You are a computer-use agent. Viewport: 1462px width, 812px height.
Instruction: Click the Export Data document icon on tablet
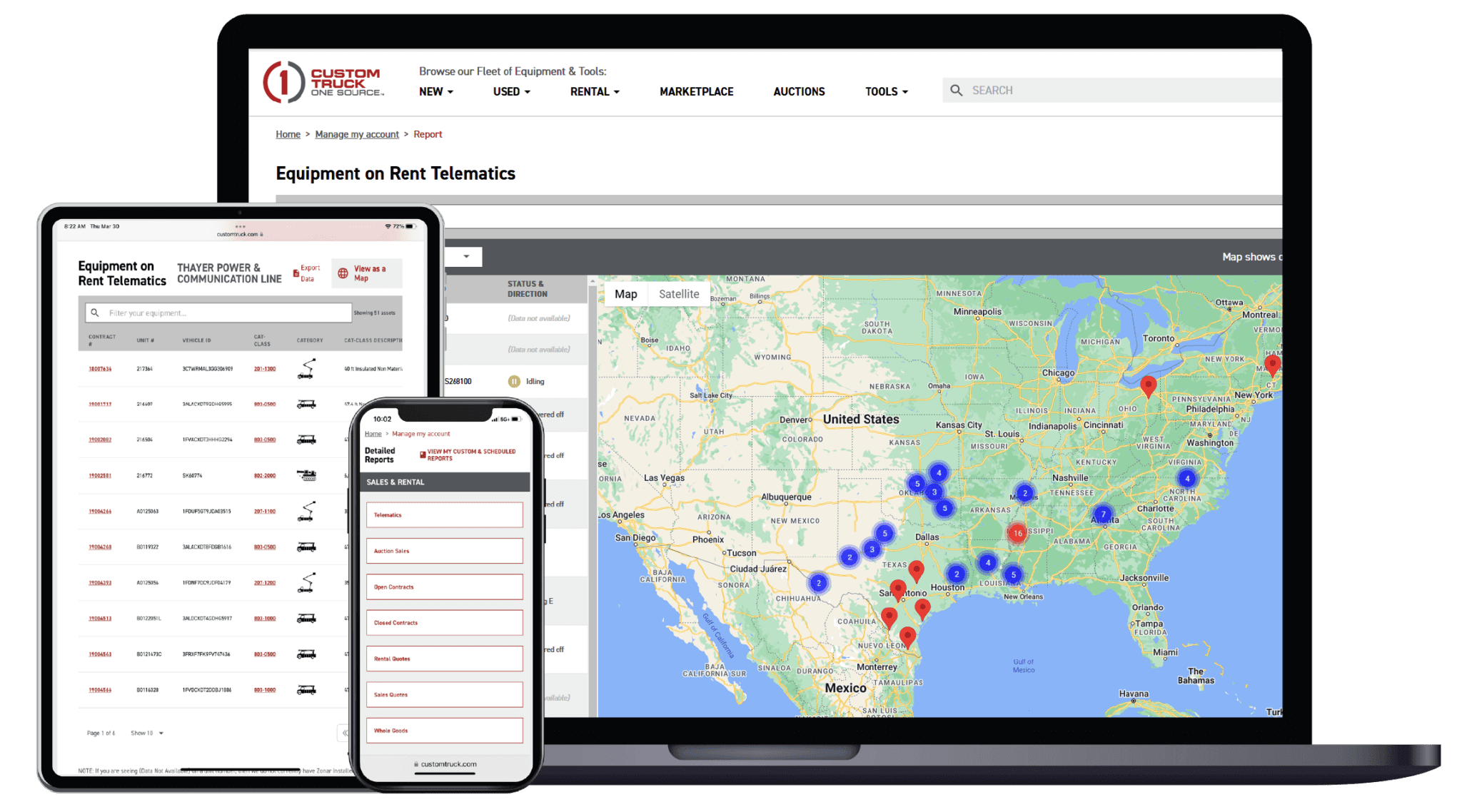(296, 273)
